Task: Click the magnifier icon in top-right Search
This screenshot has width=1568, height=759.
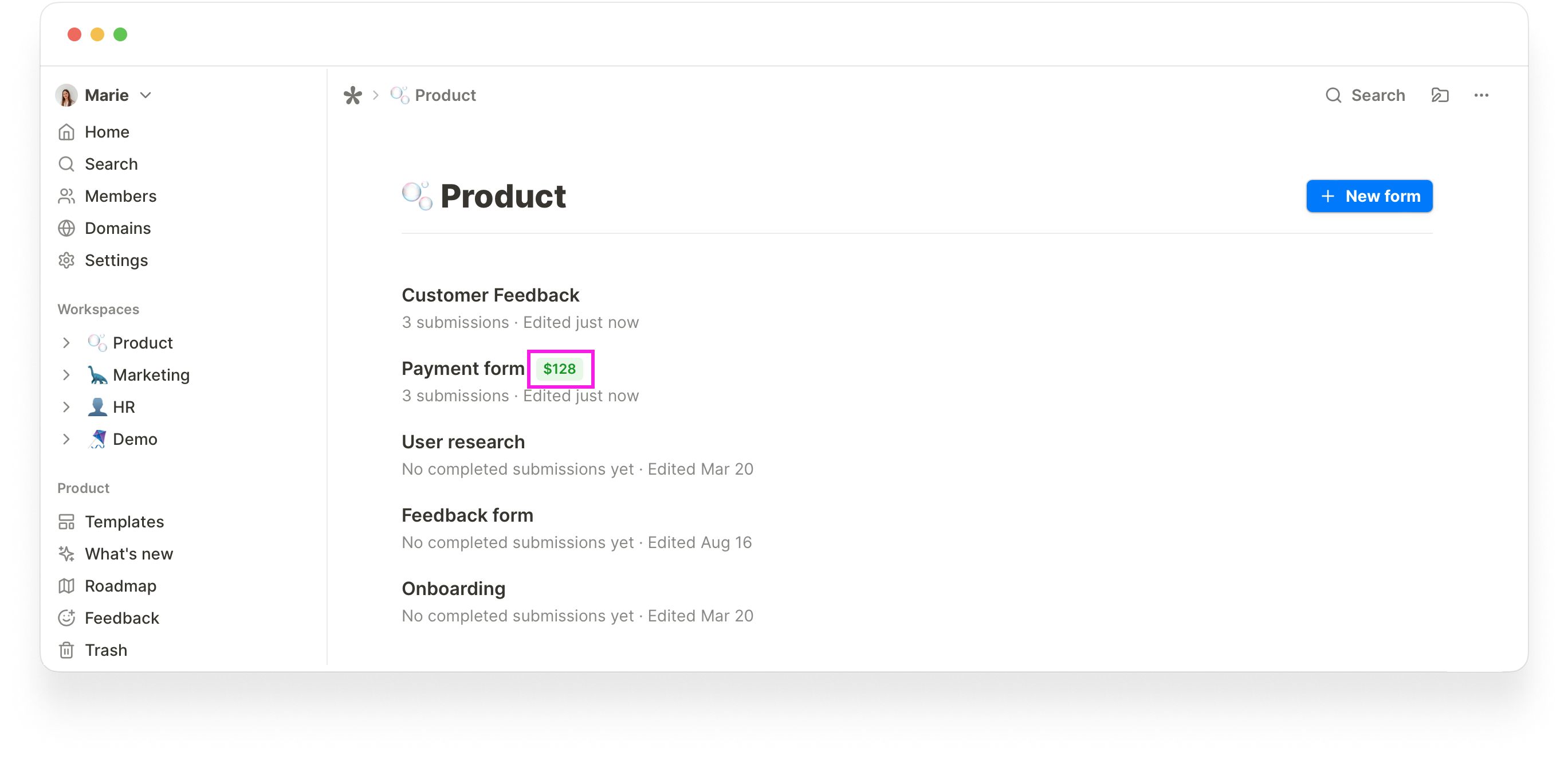Action: 1333,96
